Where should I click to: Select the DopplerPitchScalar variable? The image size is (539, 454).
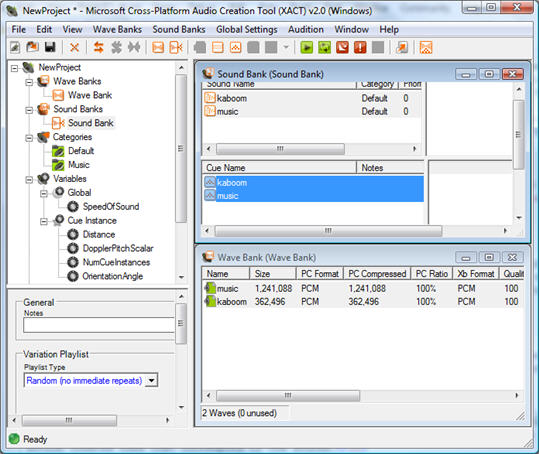[x=118, y=248]
